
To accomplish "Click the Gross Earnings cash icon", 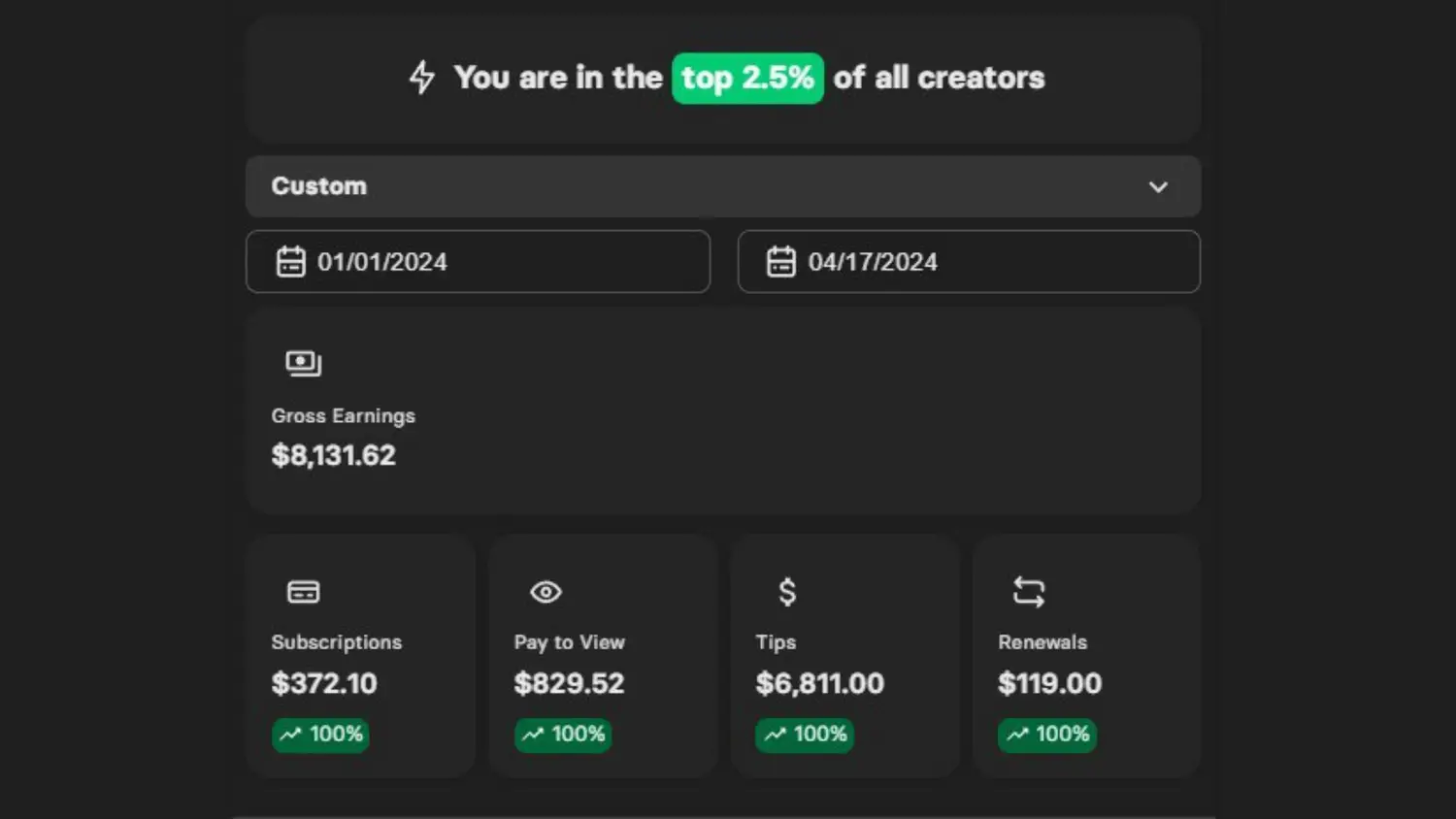I will point(303,363).
